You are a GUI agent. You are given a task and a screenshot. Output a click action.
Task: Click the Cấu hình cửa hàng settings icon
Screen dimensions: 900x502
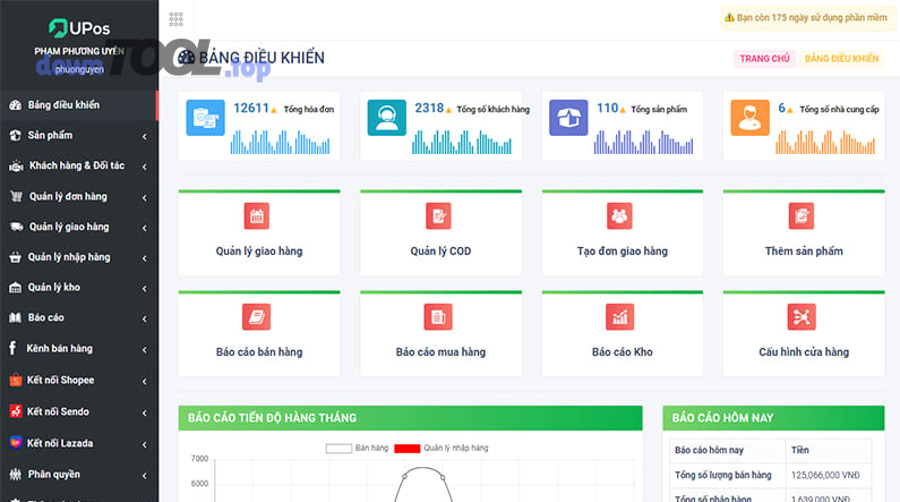tap(801, 317)
